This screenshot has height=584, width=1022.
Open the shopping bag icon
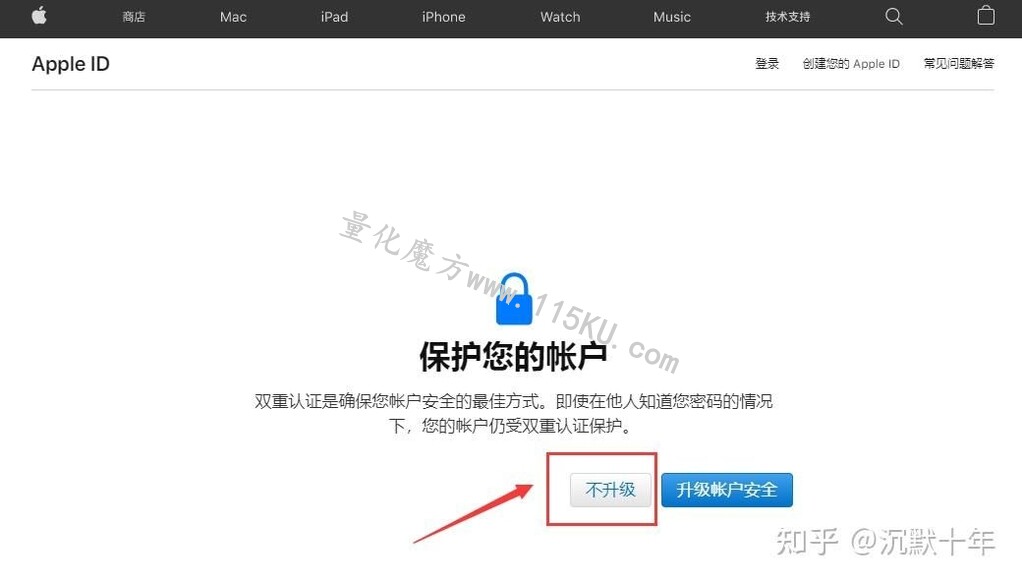[986, 16]
